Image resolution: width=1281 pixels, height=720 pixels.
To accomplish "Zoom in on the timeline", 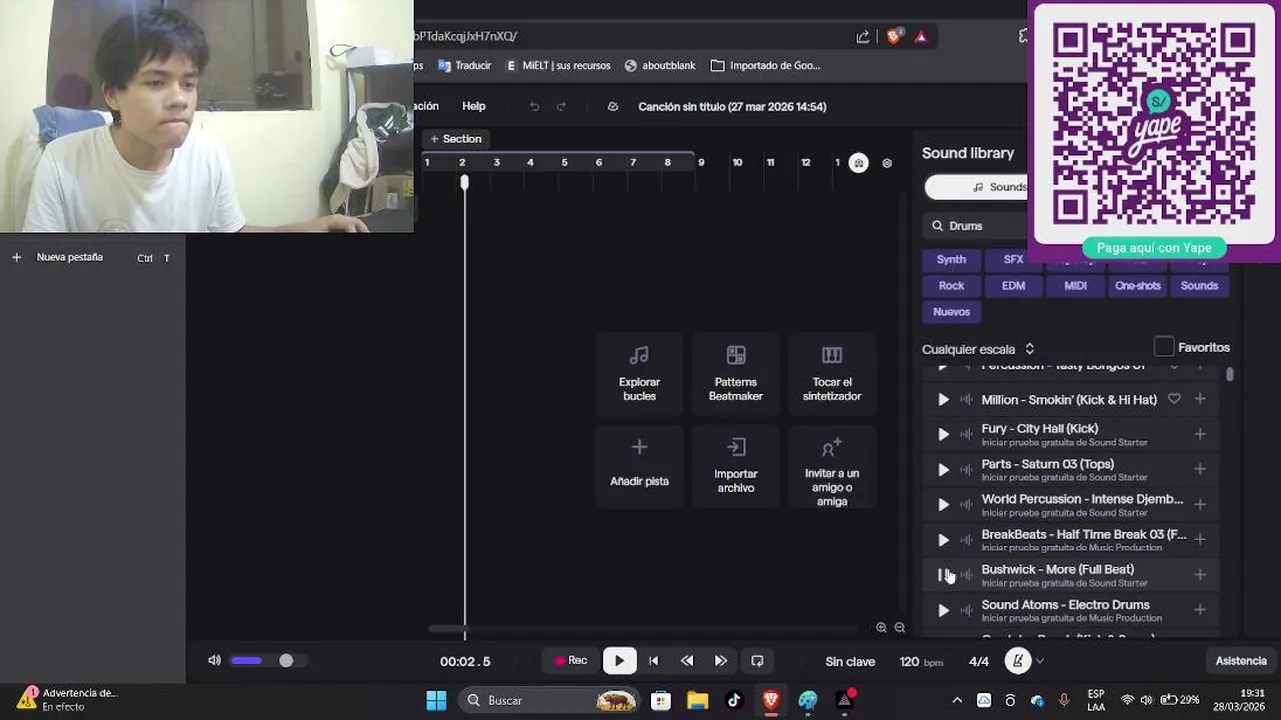I will pos(881,628).
